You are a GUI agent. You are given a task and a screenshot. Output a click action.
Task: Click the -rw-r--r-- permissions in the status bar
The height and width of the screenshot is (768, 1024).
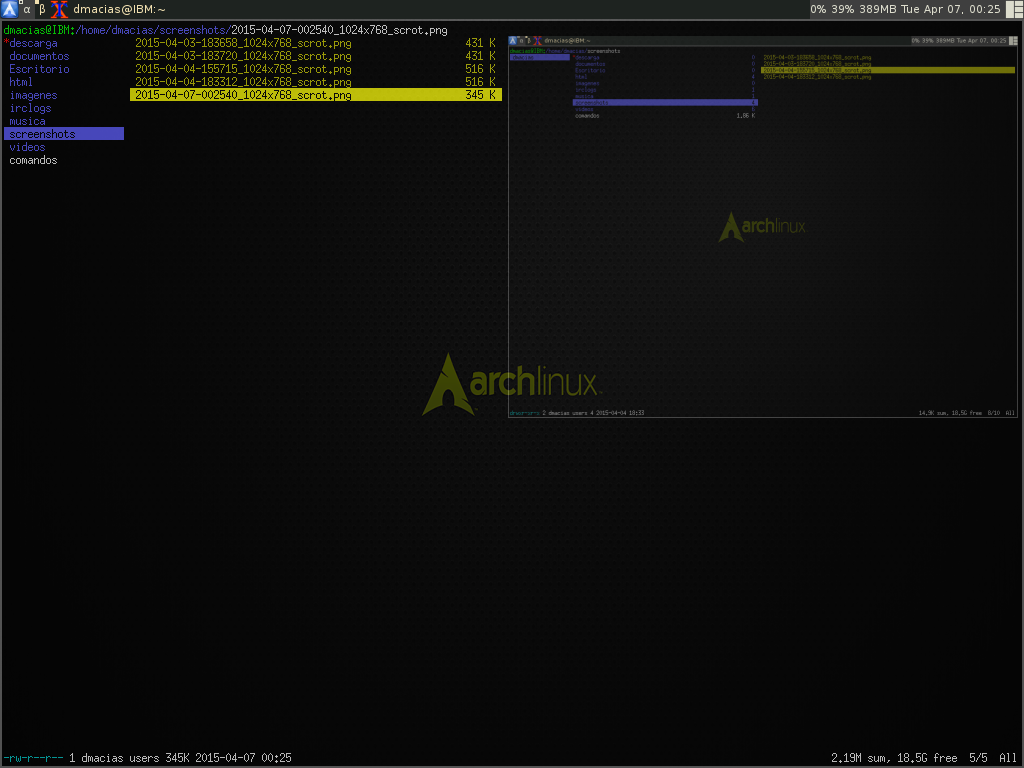[x=33, y=758]
